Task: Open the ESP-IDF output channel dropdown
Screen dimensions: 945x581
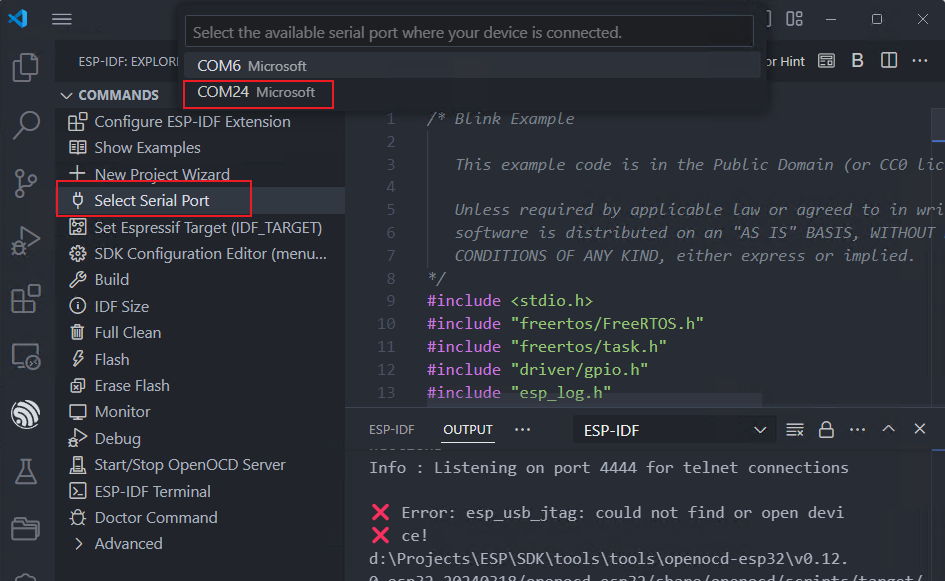Action: [x=674, y=430]
